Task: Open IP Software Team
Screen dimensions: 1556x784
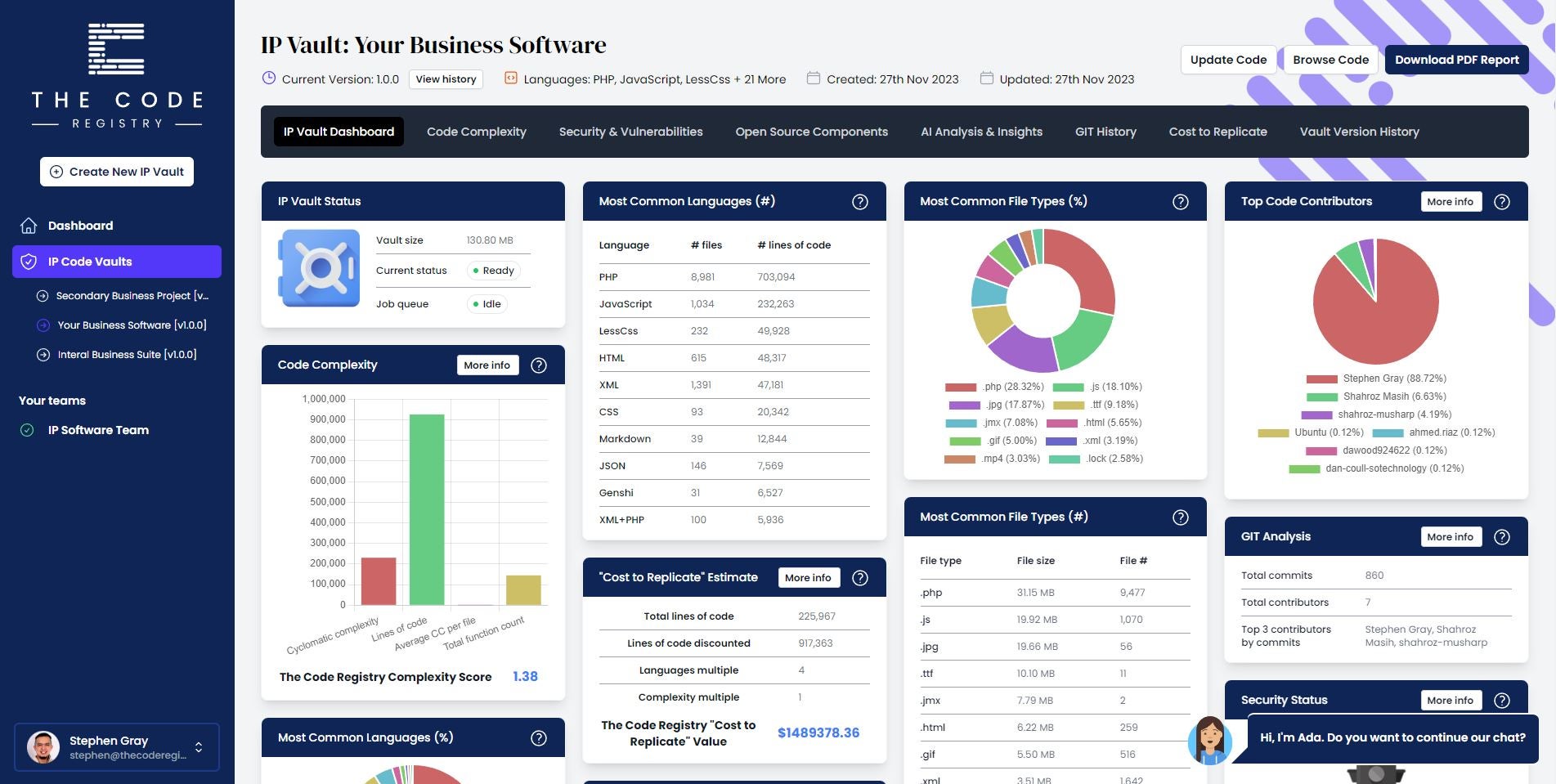Action: (x=98, y=430)
